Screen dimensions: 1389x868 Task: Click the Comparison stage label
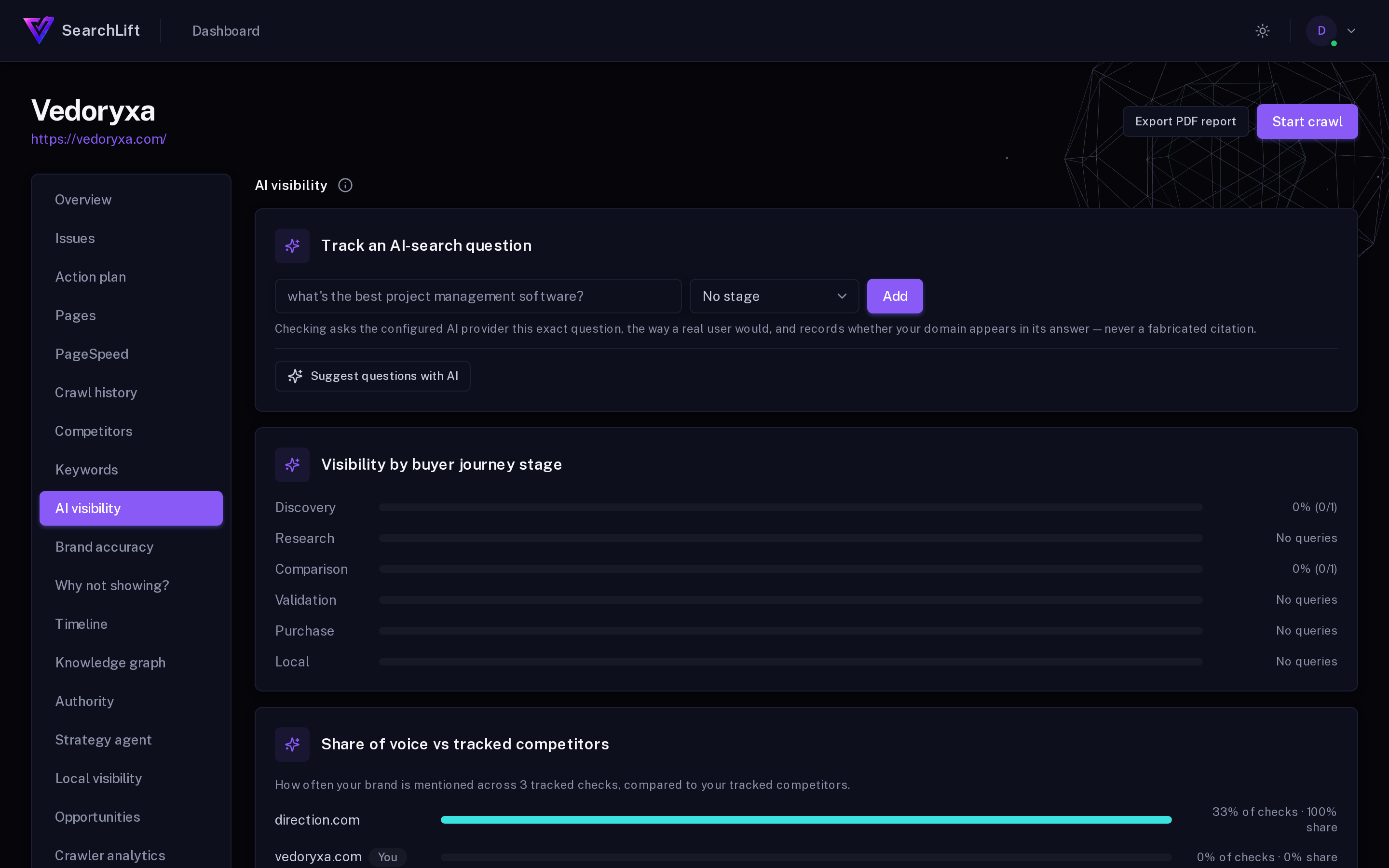pyautogui.click(x=311, y=569)
